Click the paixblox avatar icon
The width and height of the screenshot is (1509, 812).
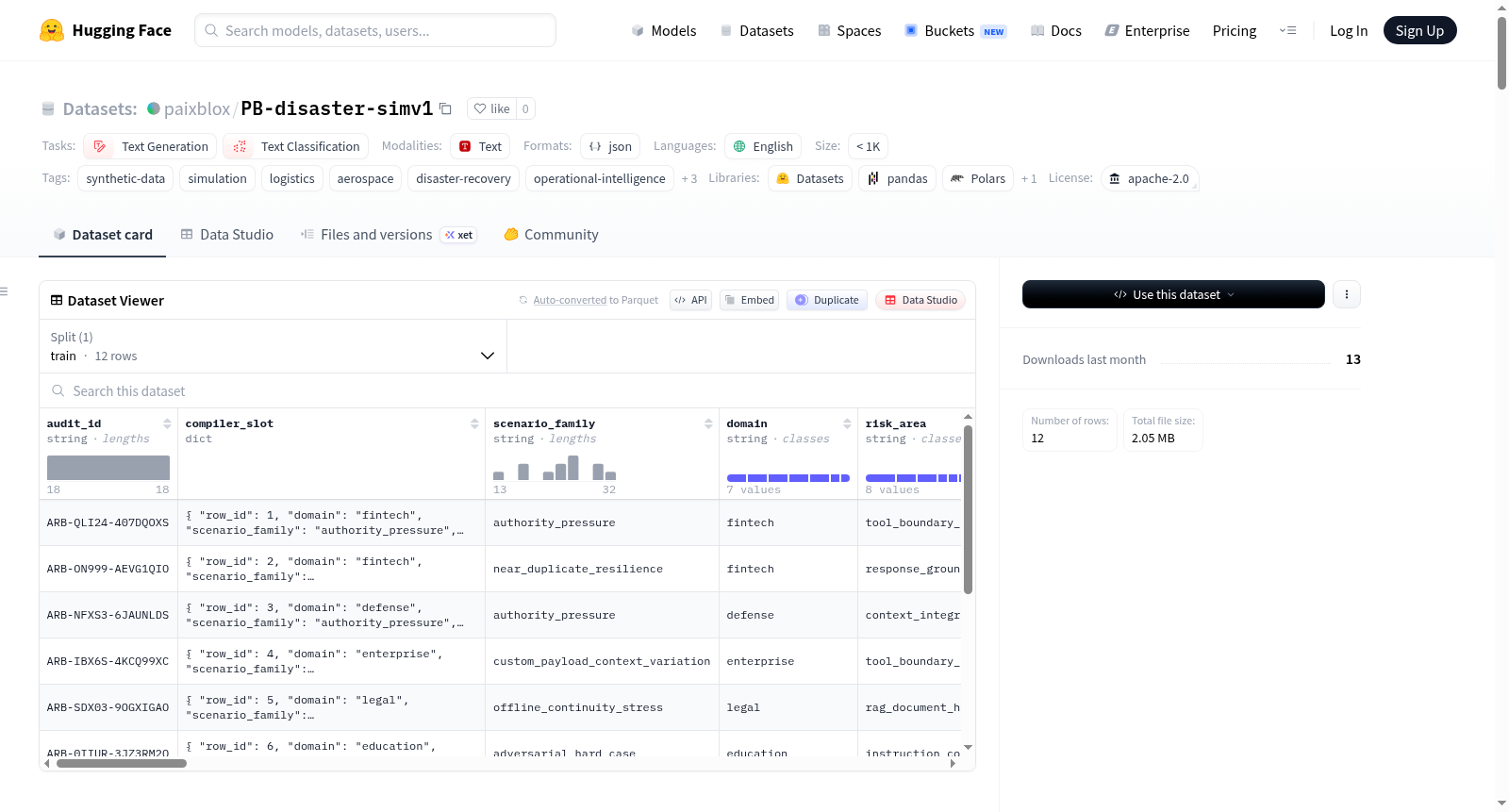[x=153, y=108]
